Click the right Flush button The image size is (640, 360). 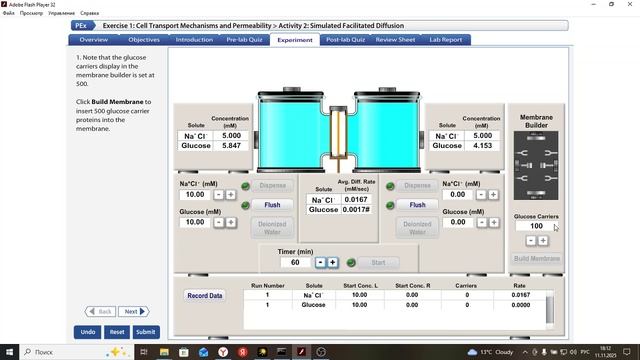pos(417,205)
